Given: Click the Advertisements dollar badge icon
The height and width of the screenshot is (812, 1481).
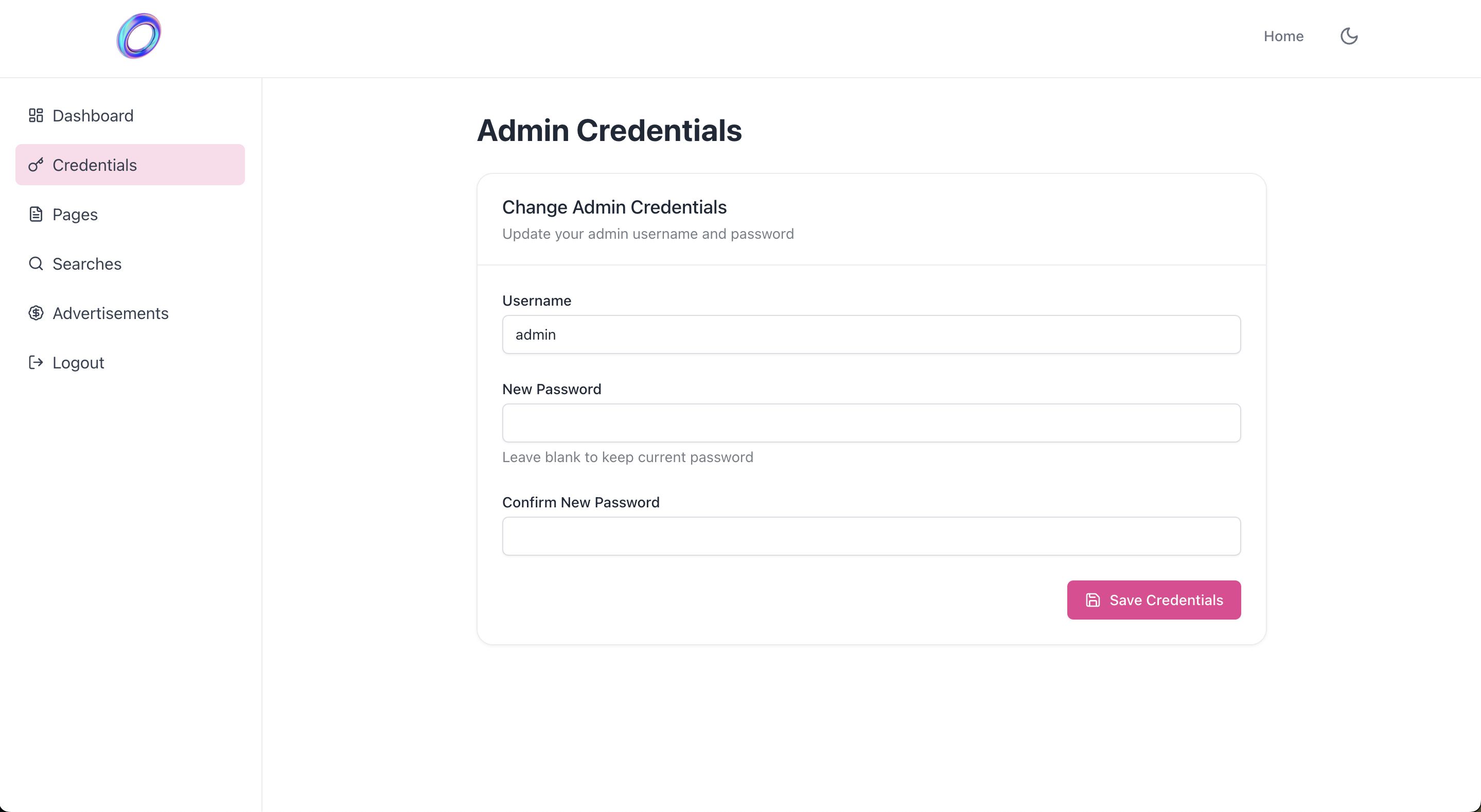Looking at the screenshot, I should click(x=36, y=313).
